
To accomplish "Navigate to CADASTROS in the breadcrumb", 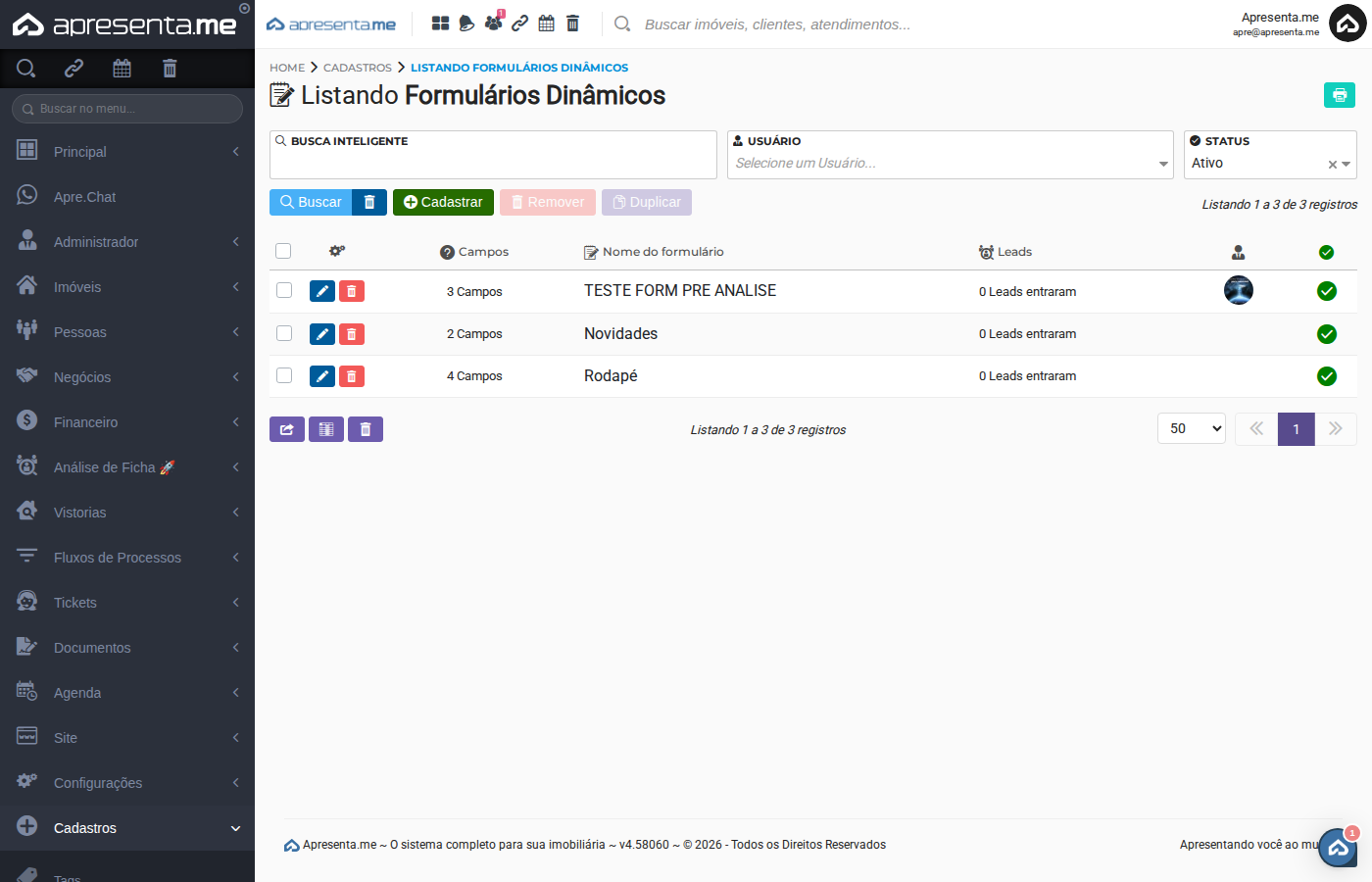I will tap(357, 67).
